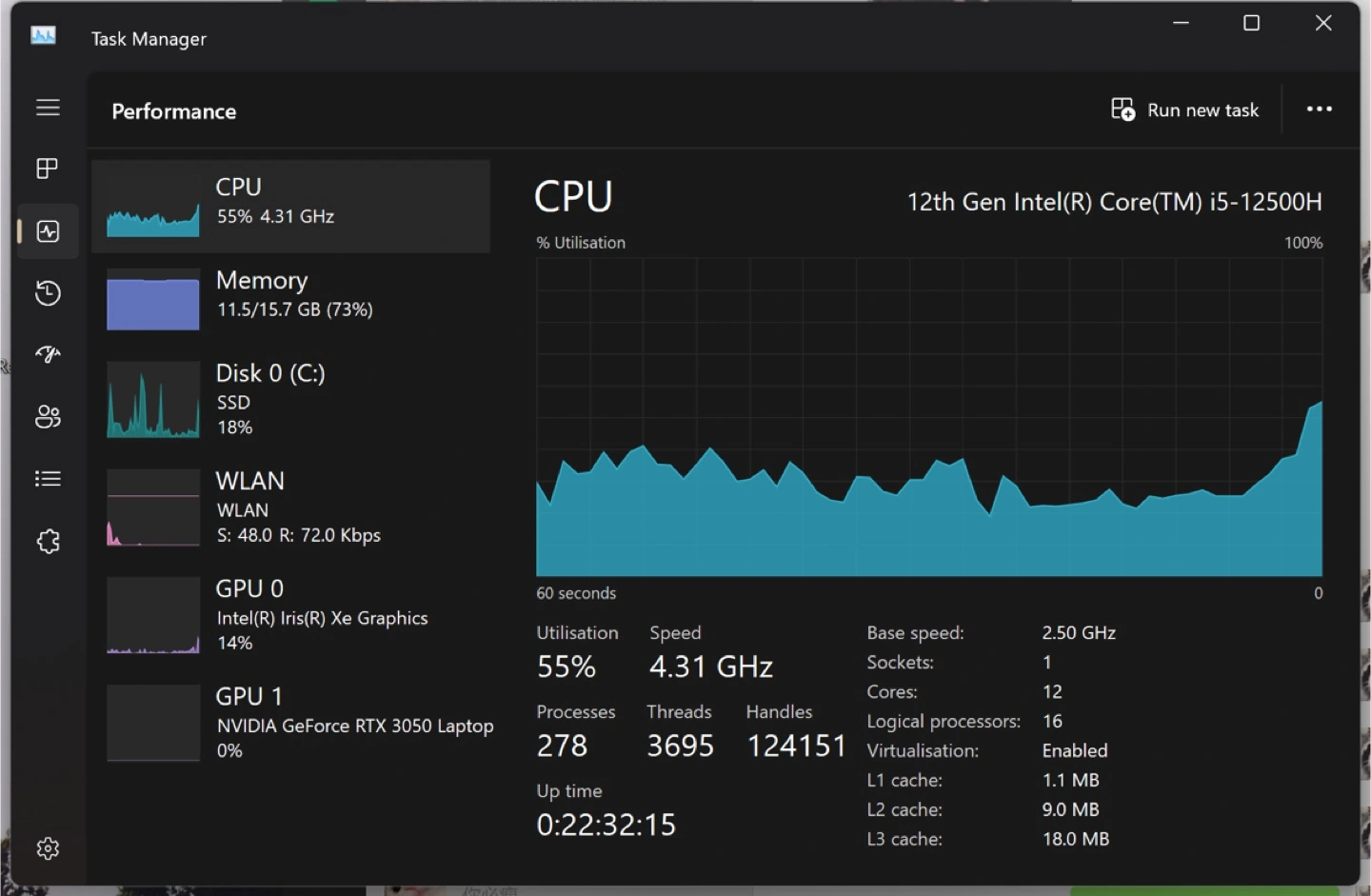Click the 60 seconds axis label
This screenshot has height=896, width=1371.
point(576,593)
